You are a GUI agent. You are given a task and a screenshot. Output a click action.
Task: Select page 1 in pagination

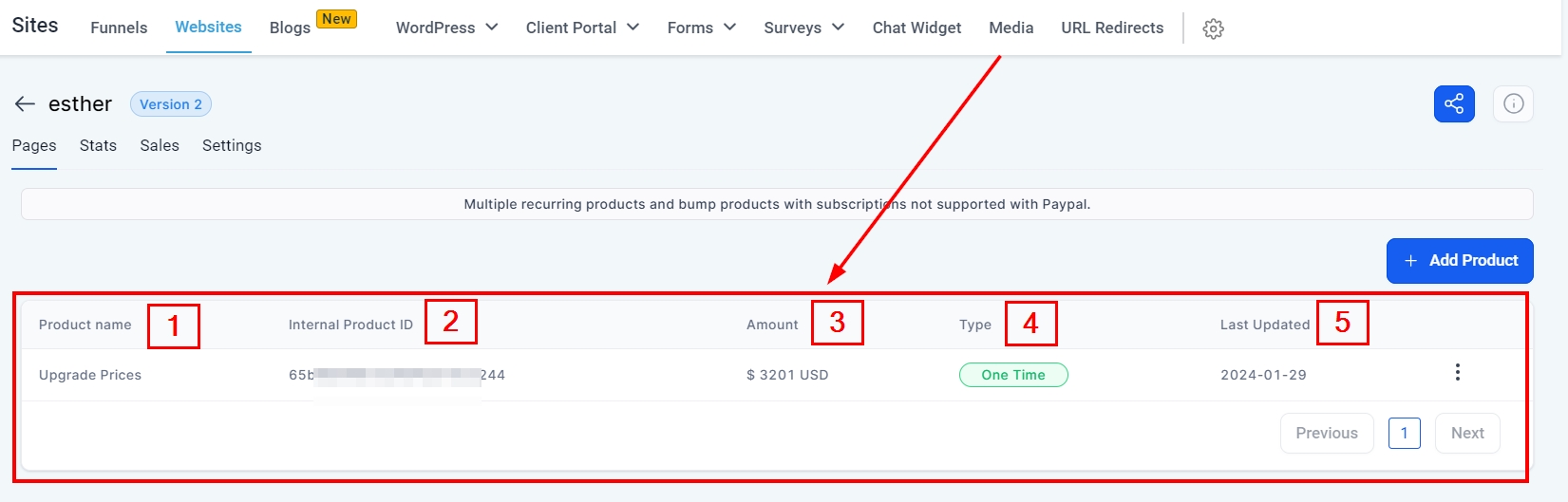(1404, 433)
